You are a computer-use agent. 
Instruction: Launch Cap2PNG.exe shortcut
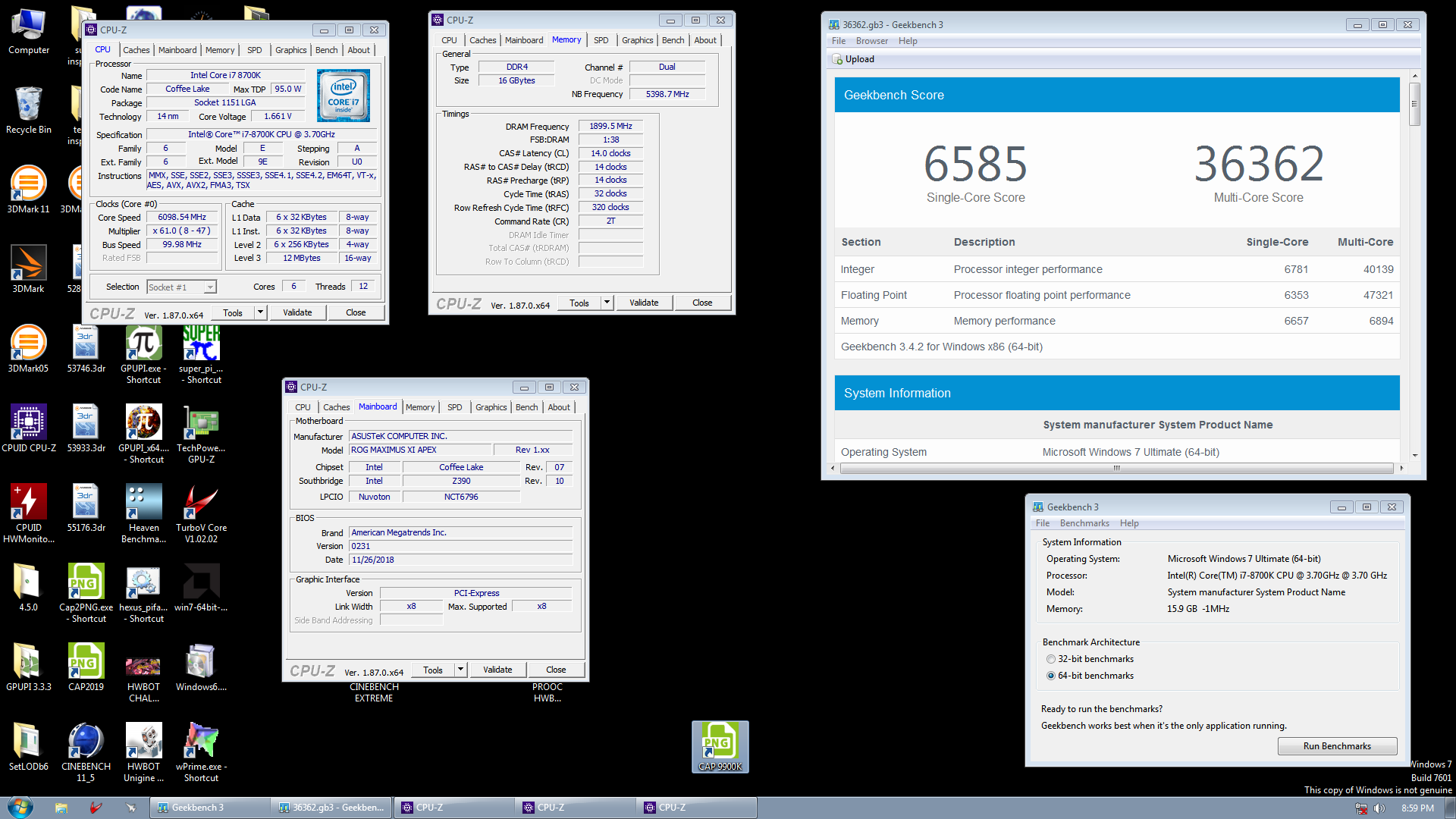click(x=86, y=593)
